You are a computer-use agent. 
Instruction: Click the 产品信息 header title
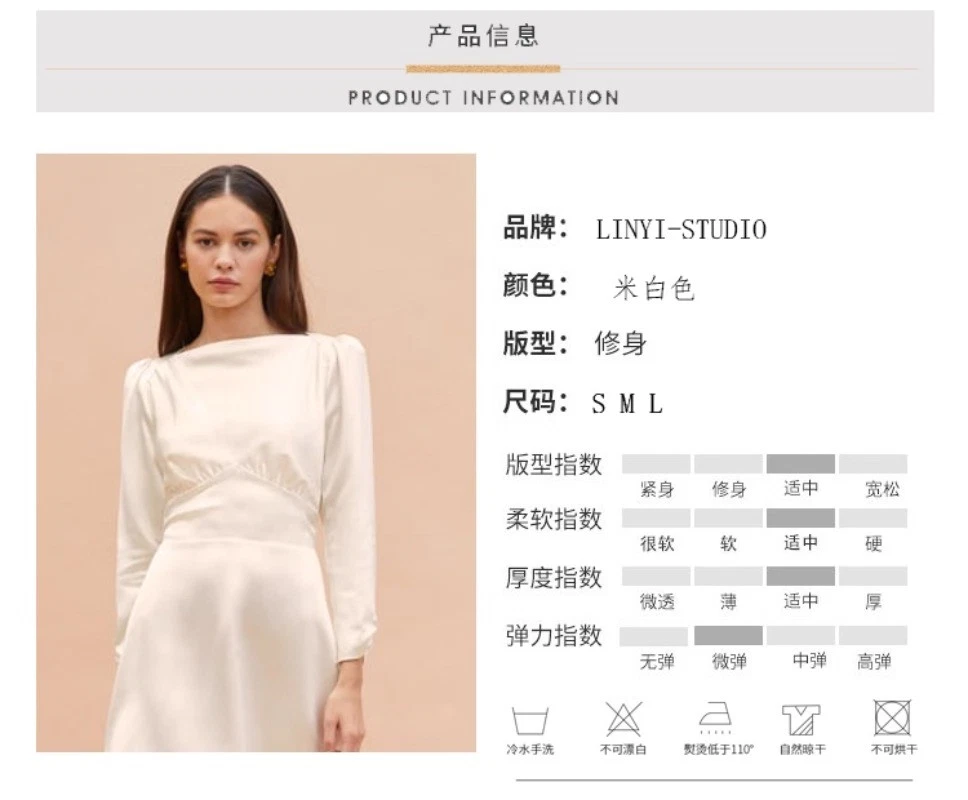[x=483, y=36]
